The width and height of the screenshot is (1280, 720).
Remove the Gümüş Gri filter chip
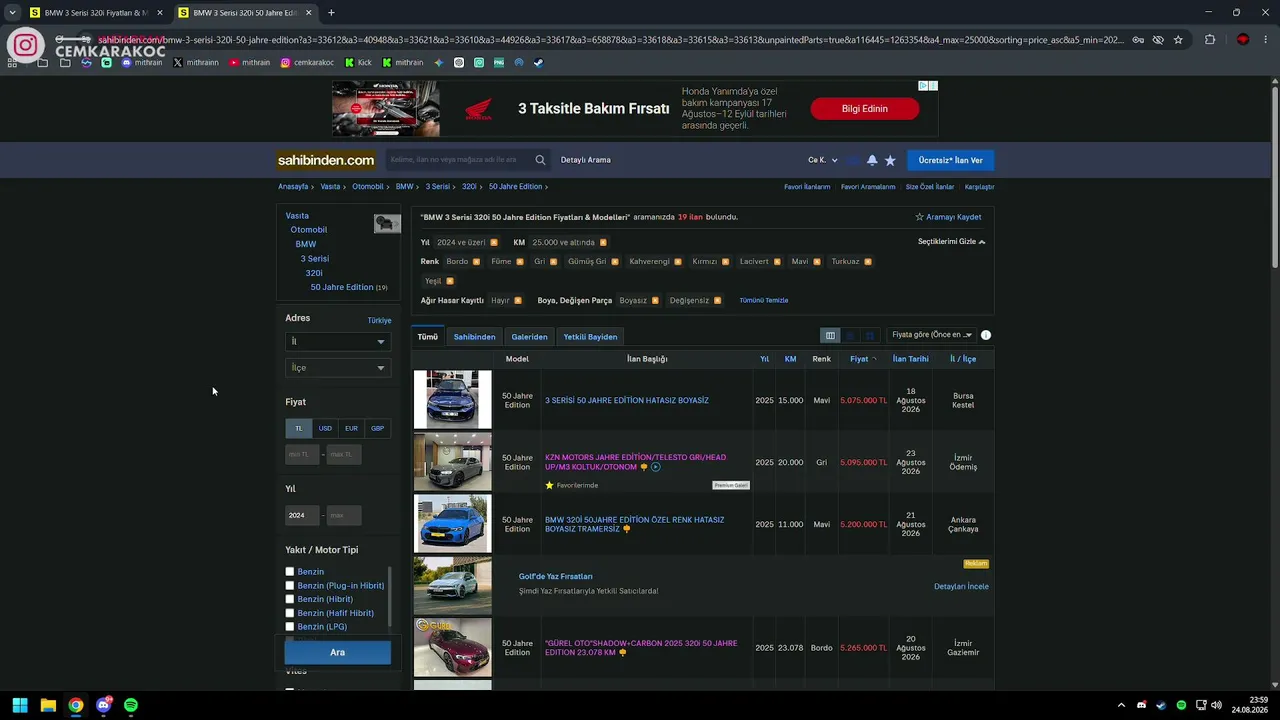pyautogui.click(x=615, y=262)
